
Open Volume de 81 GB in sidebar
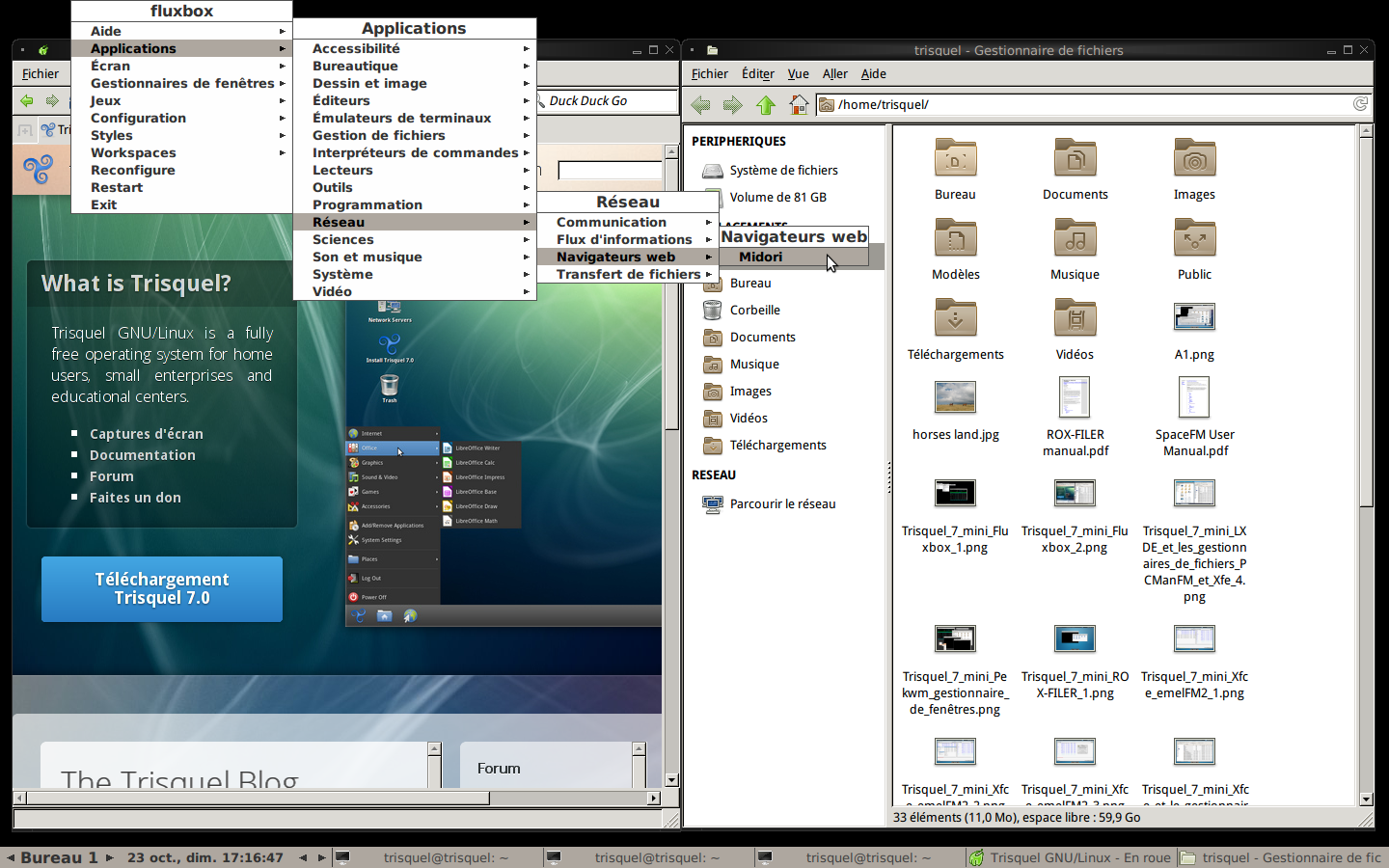point(777,197)
